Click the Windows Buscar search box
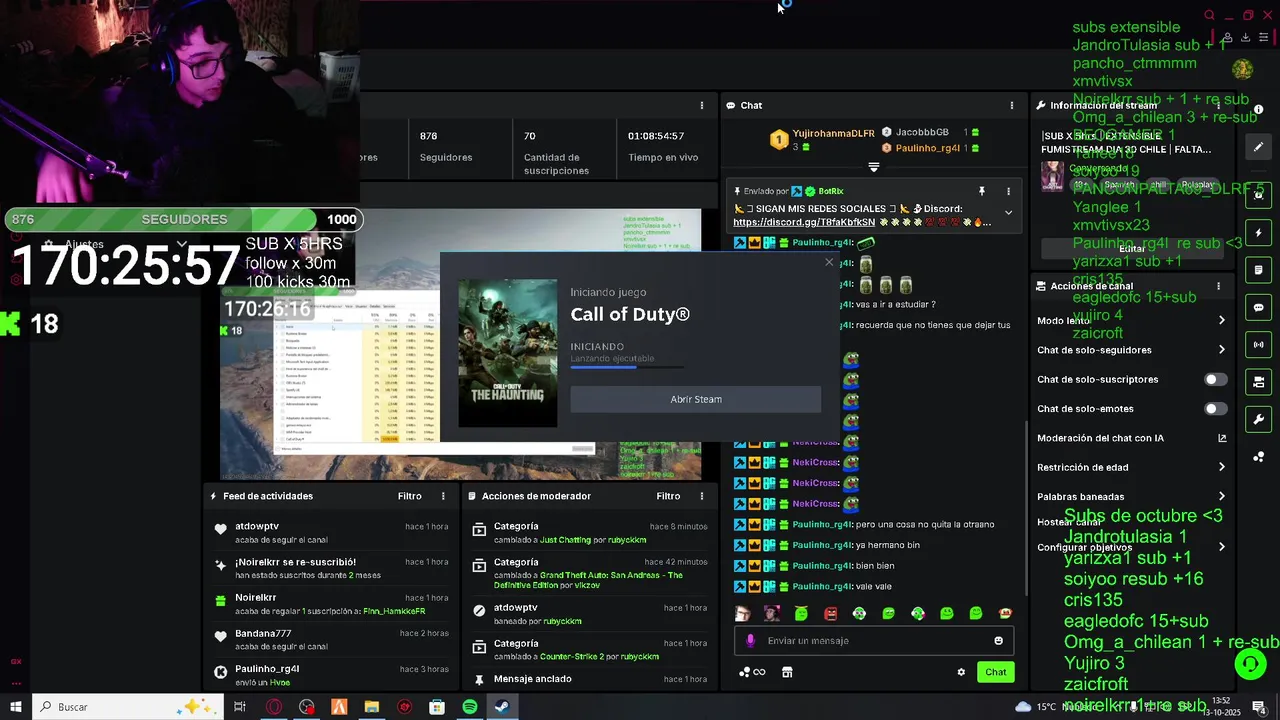Screen dimensions: 1280x720 (130, 707)
